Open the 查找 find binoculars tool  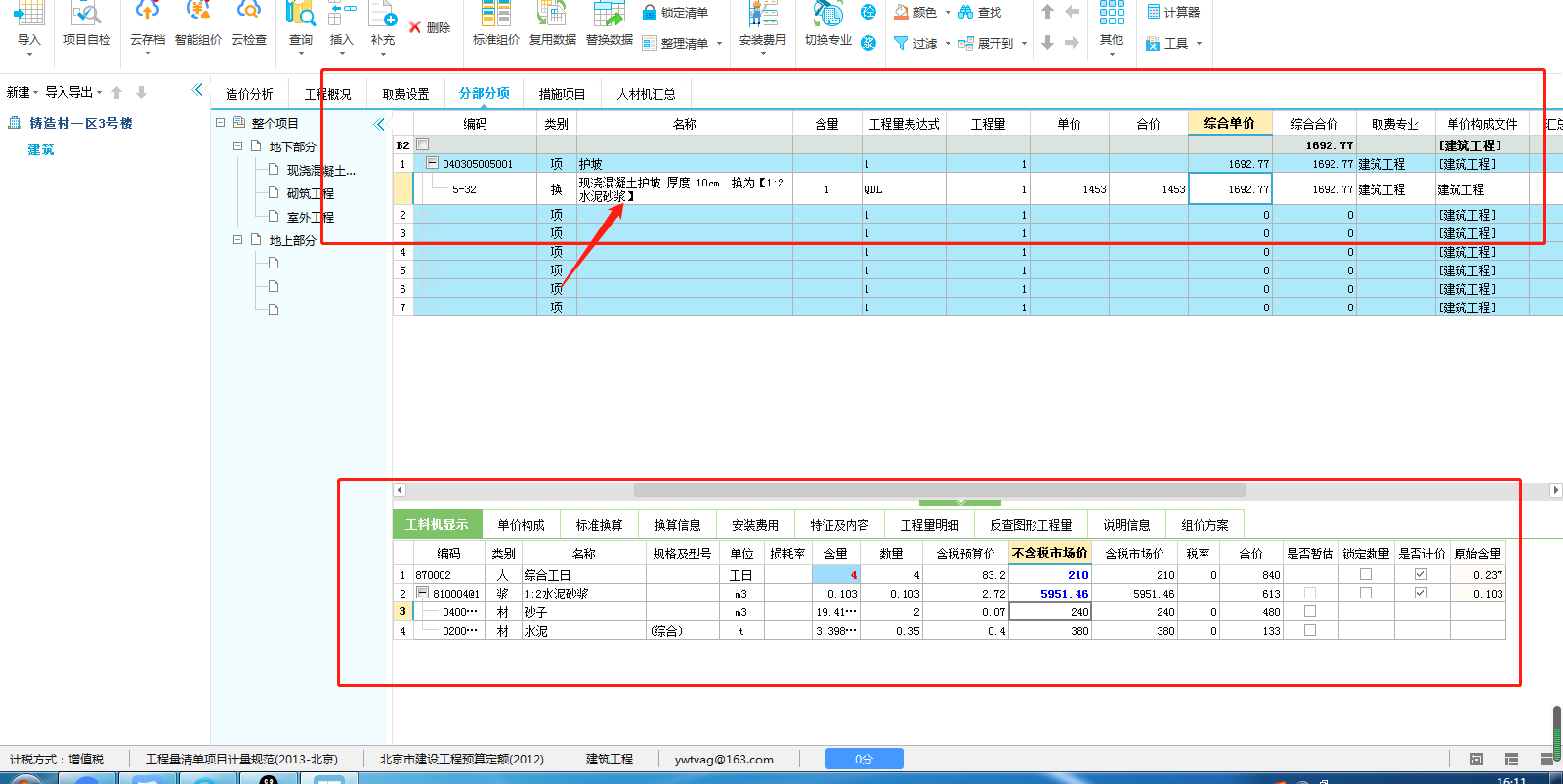click(x=980, y=13)
